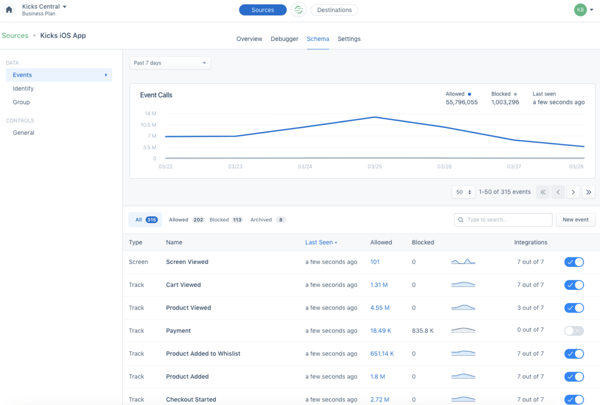Click the sparkline chart for Screen Viewed
Viewport: 600px width, 405px height.
click(463, 262)
